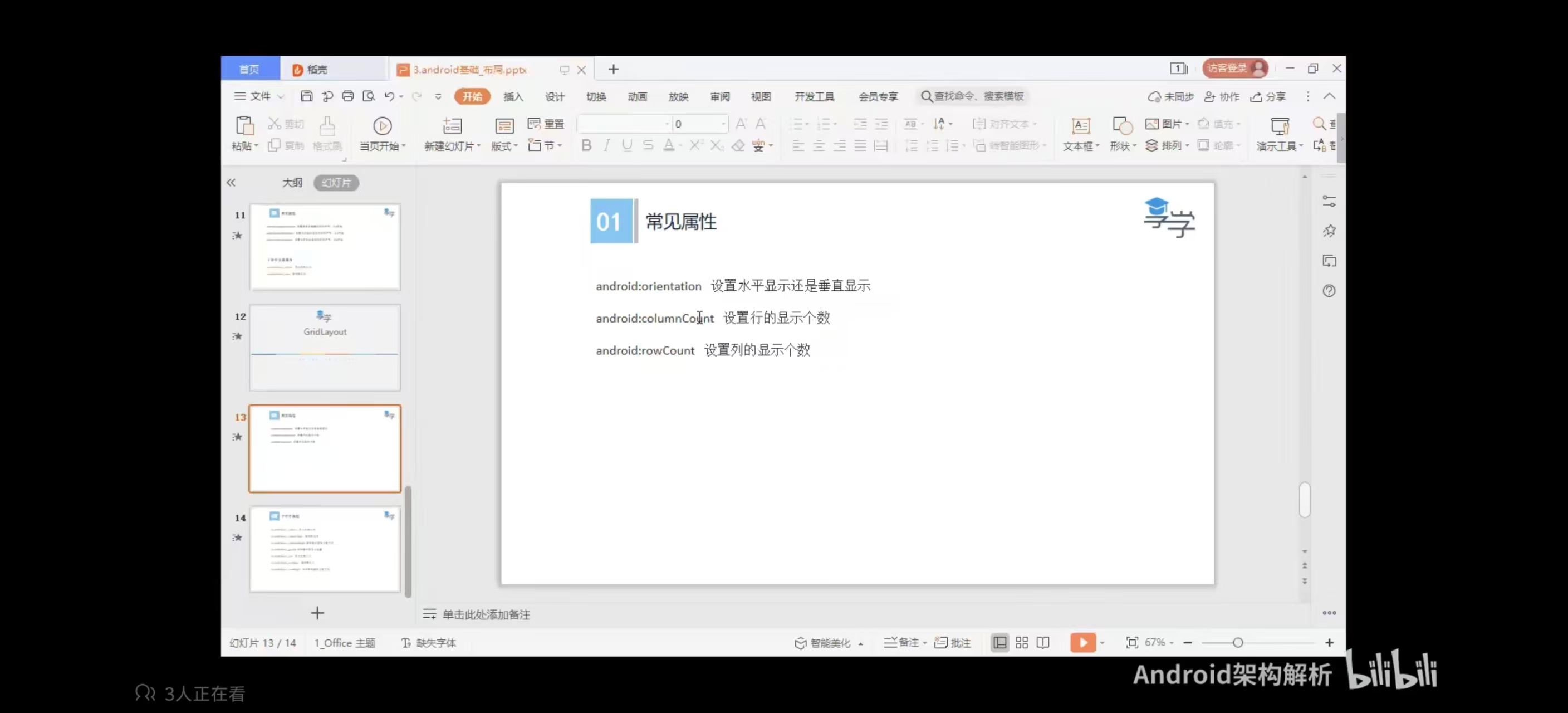Toggle Underline formatting
The height and width of the screenshot is (713, 1568).
pyautogui.click(x=627, y=145)
